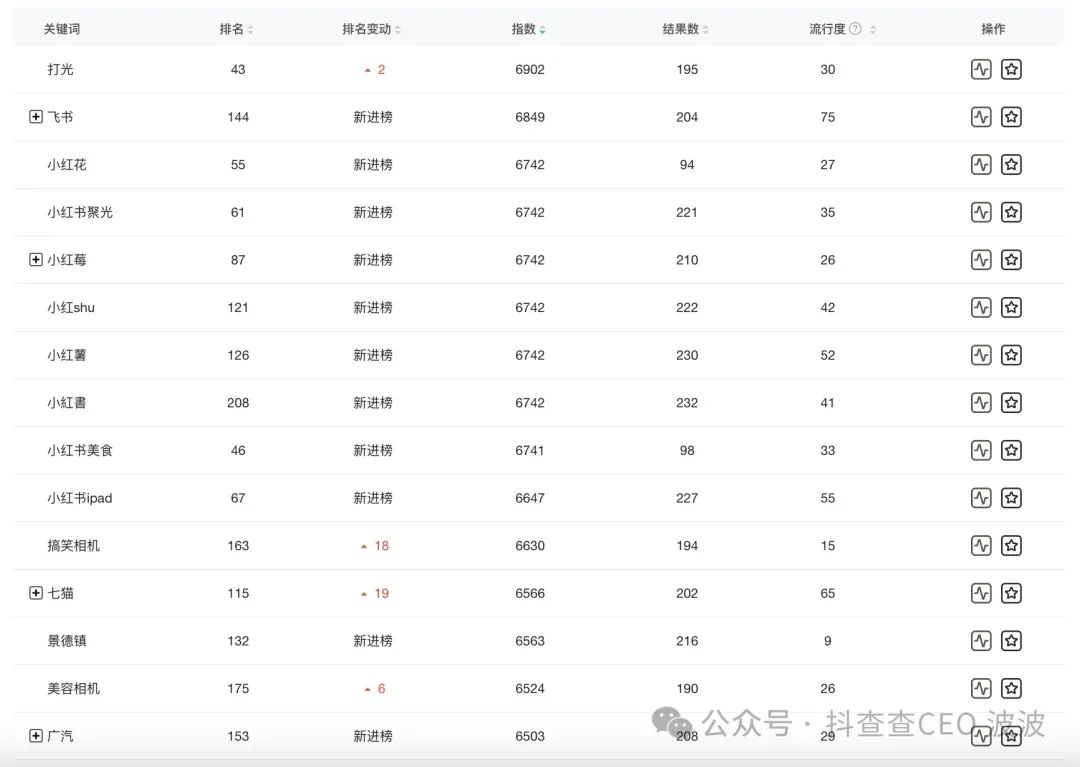
Task: Click trend chart icon for 美容相机
Action: (981, 689)
